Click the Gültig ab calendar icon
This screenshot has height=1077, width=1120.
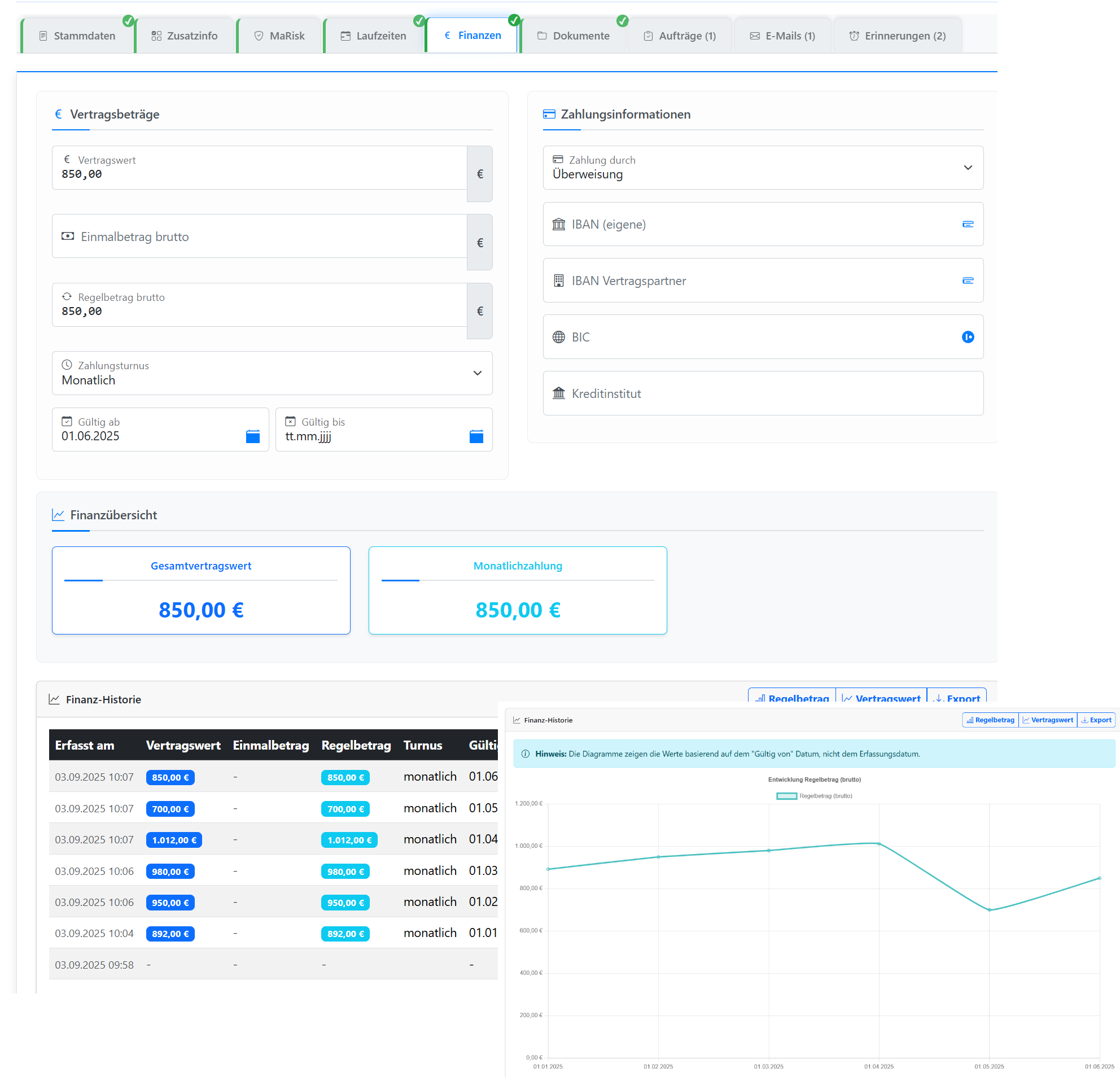[252, 436]
